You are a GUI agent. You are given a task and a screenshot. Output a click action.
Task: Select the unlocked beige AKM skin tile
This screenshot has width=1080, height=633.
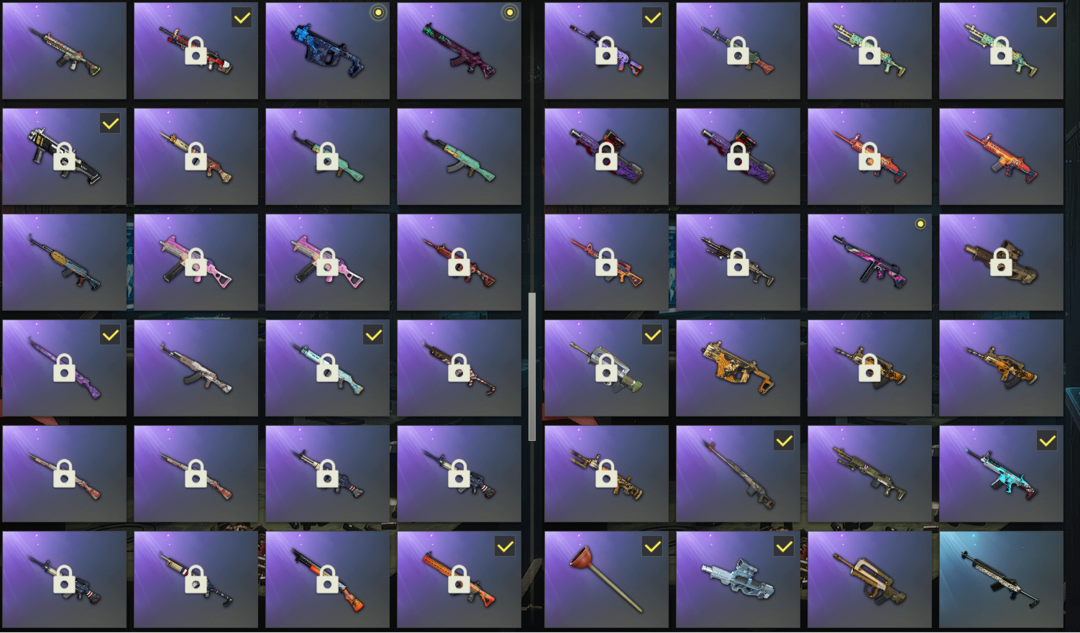(x=196, y=368)
